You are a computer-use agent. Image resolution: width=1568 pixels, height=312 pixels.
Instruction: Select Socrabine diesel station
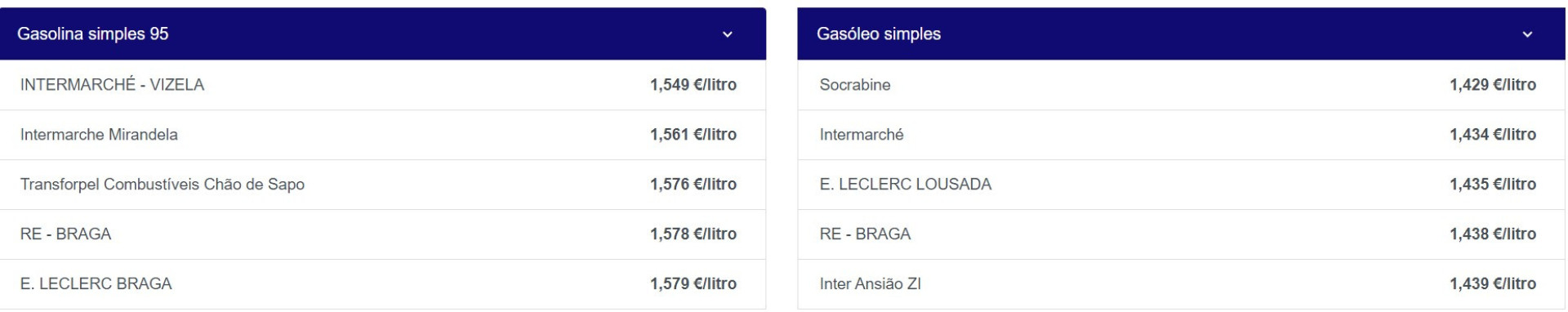(x=1182, y=85)
